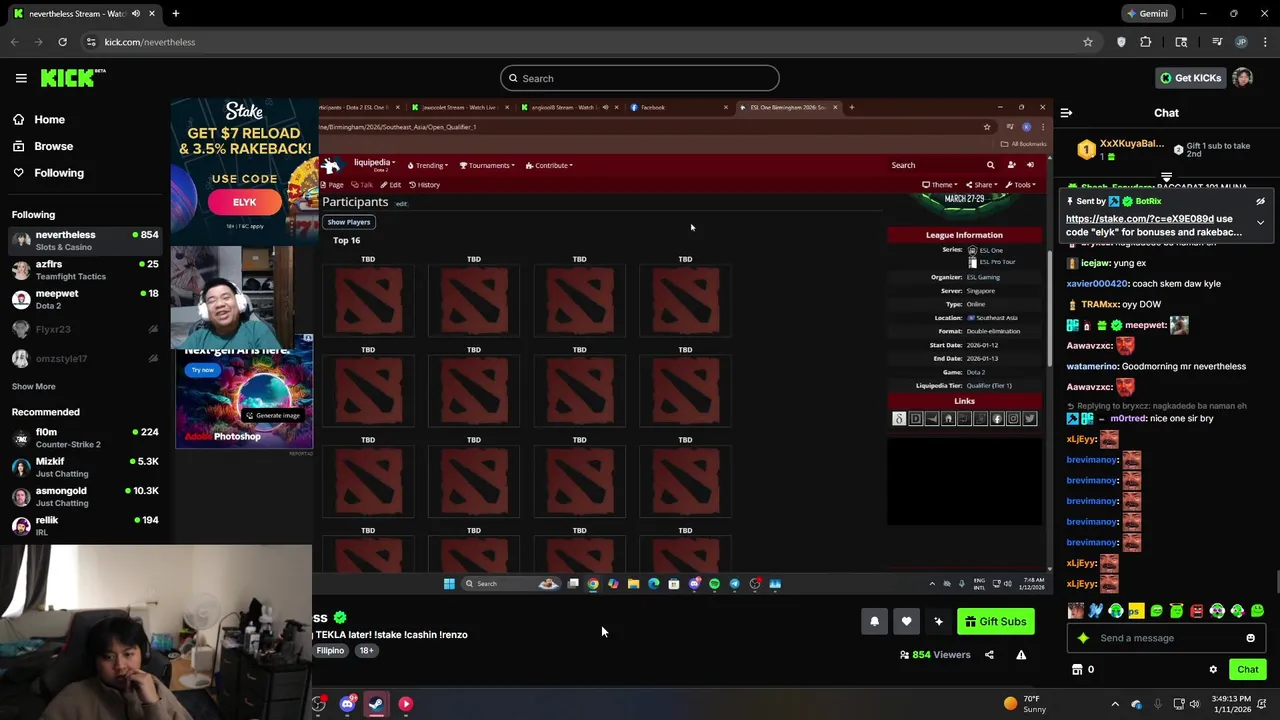Collapse the chat panel with arrow icon
This screenshot has height=720, width=1280.
[x=1066, y=113]
